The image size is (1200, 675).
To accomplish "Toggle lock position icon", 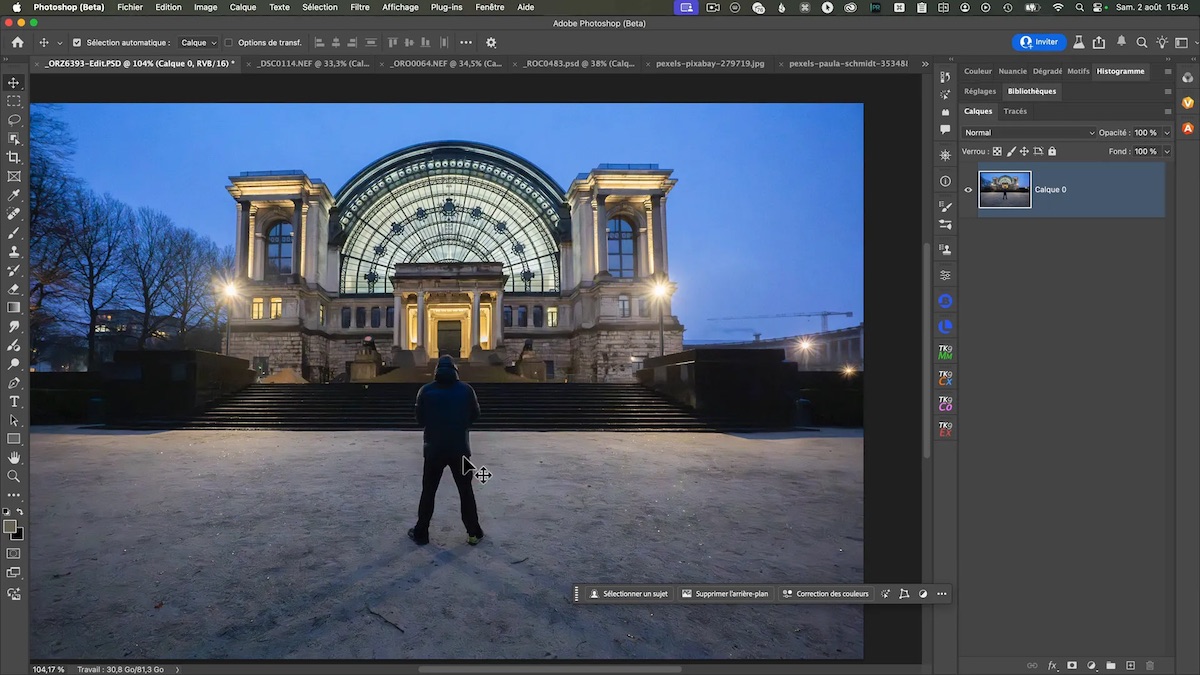I will (1024, 151).
